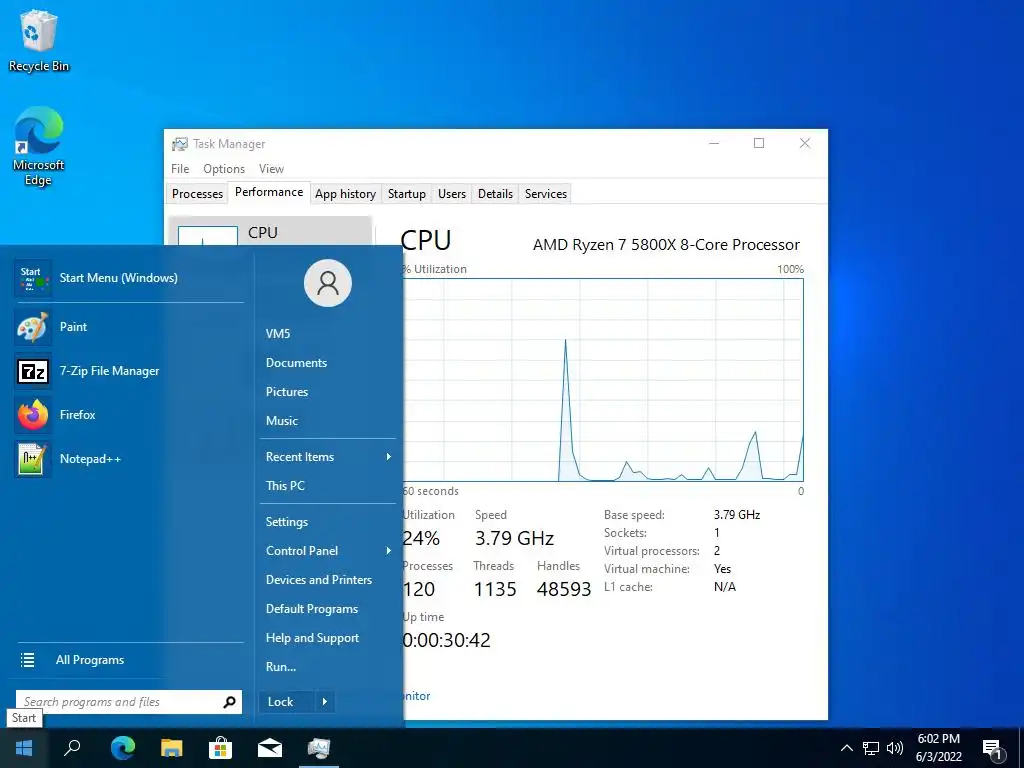Screen dimensions: 1024x768
Task: Open Music from the start menu
Action: (x=281, y=421)
